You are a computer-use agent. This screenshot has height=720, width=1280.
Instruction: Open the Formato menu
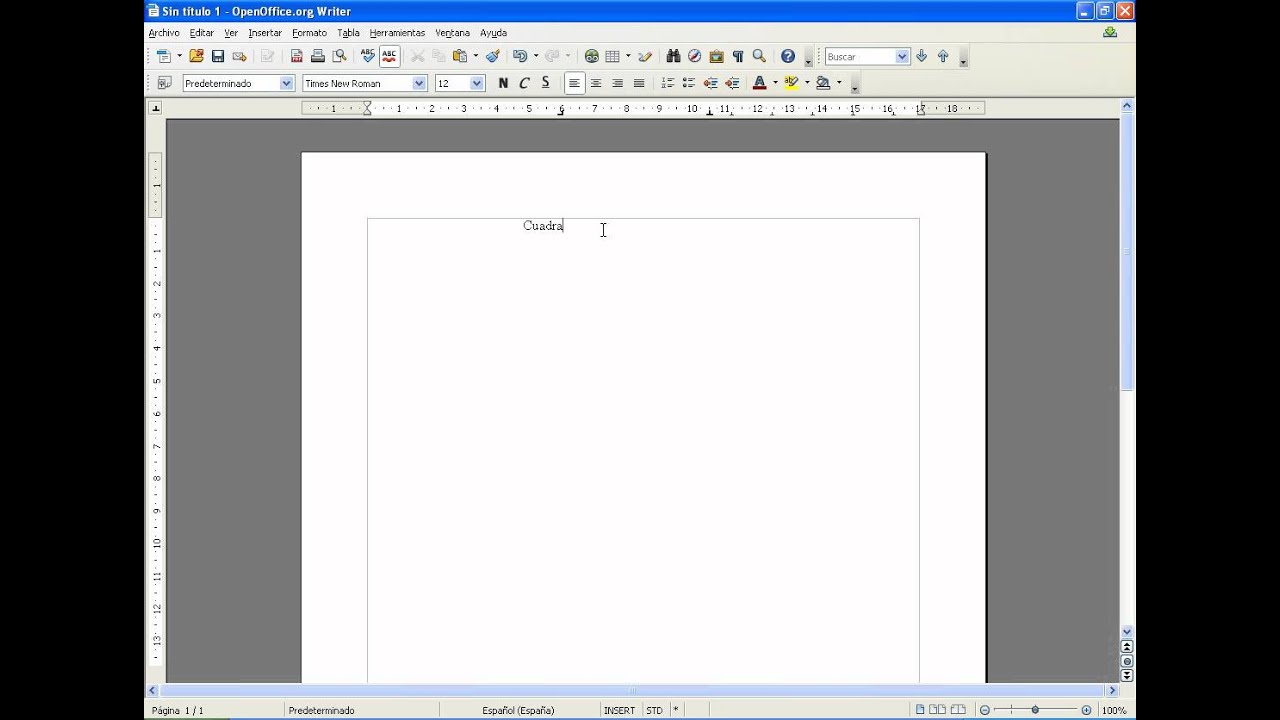[x=309, y=33]
